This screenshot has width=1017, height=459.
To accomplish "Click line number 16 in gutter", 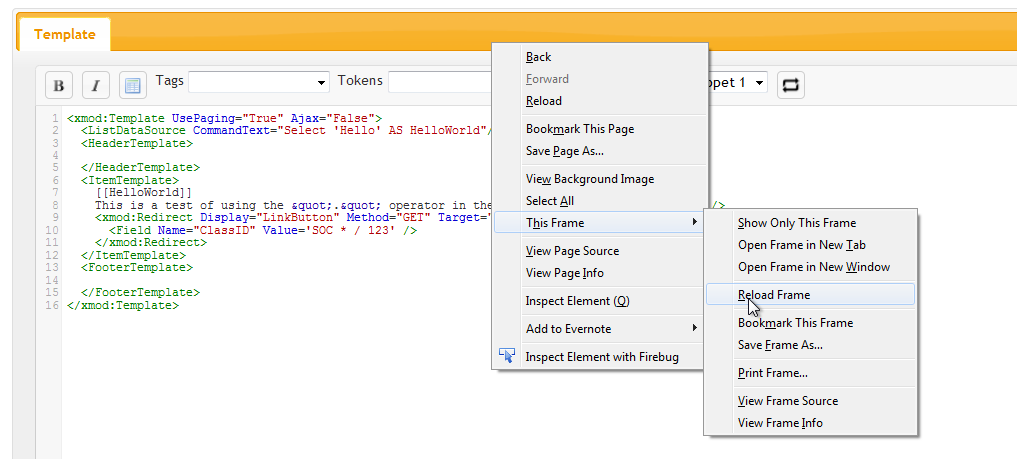I will tap(53, 305).
